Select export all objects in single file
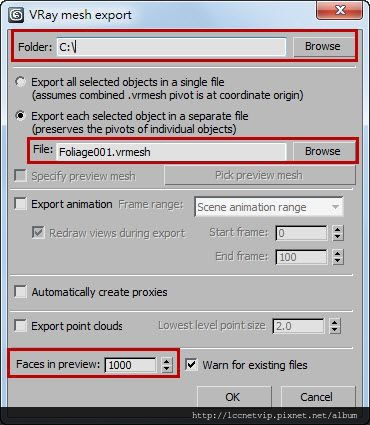 21,82
